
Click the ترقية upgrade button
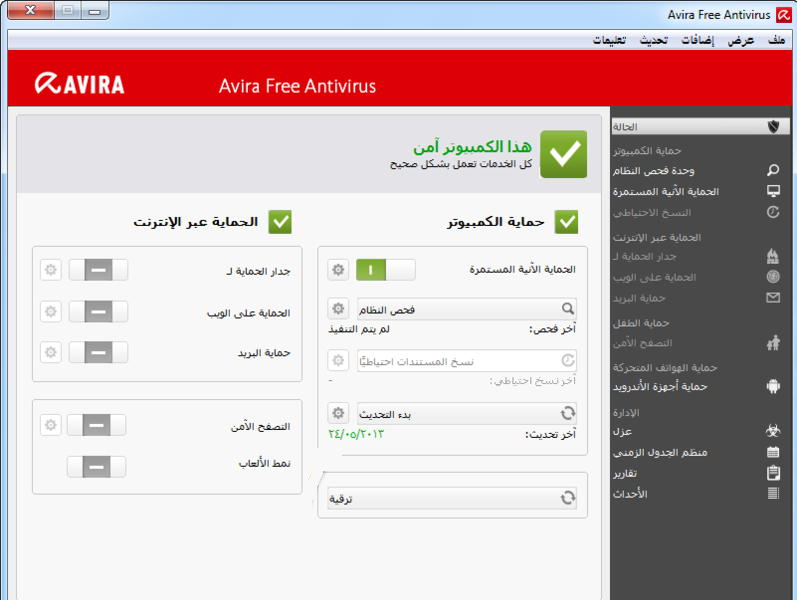pos(452,498)
